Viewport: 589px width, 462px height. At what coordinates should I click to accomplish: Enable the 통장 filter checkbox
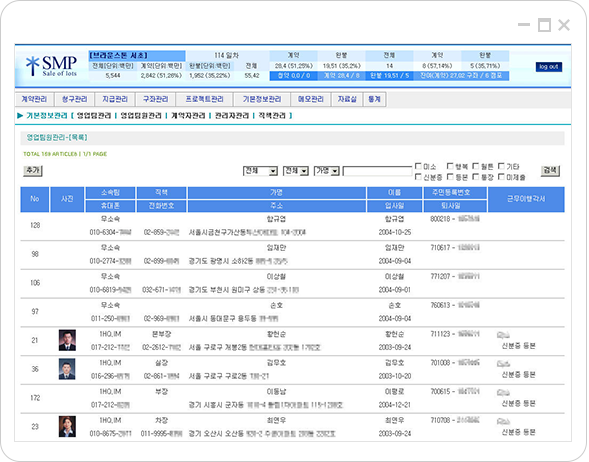coord(476,177)
